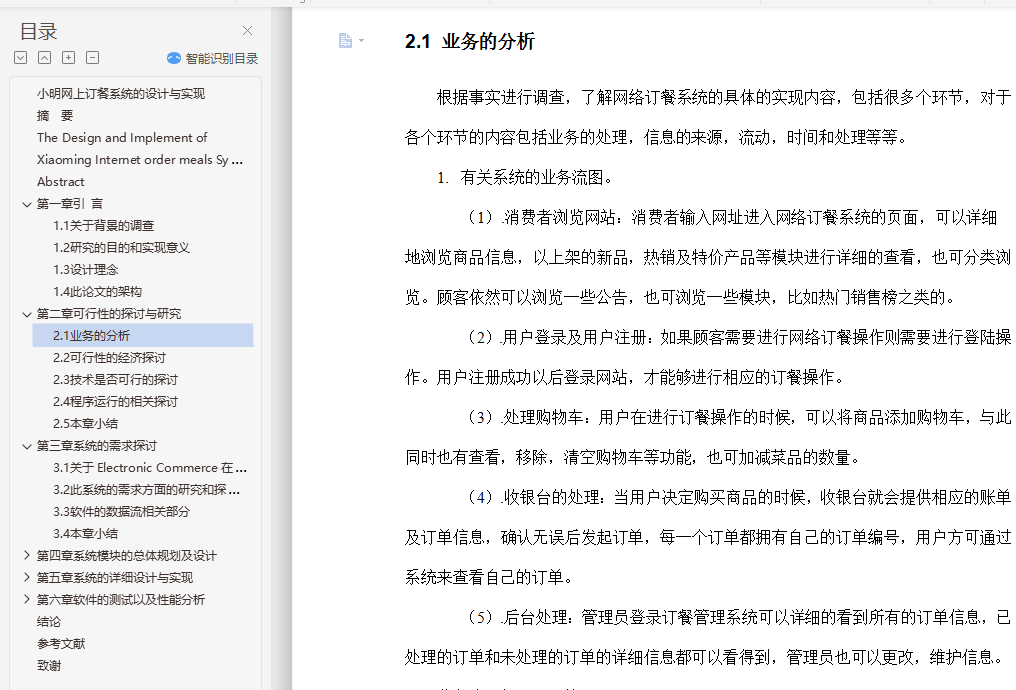This screenshot has height=690, width=1016.
Task: Jump to 参考文献 section
Action: pyautogui.click(x=61, y=644)
